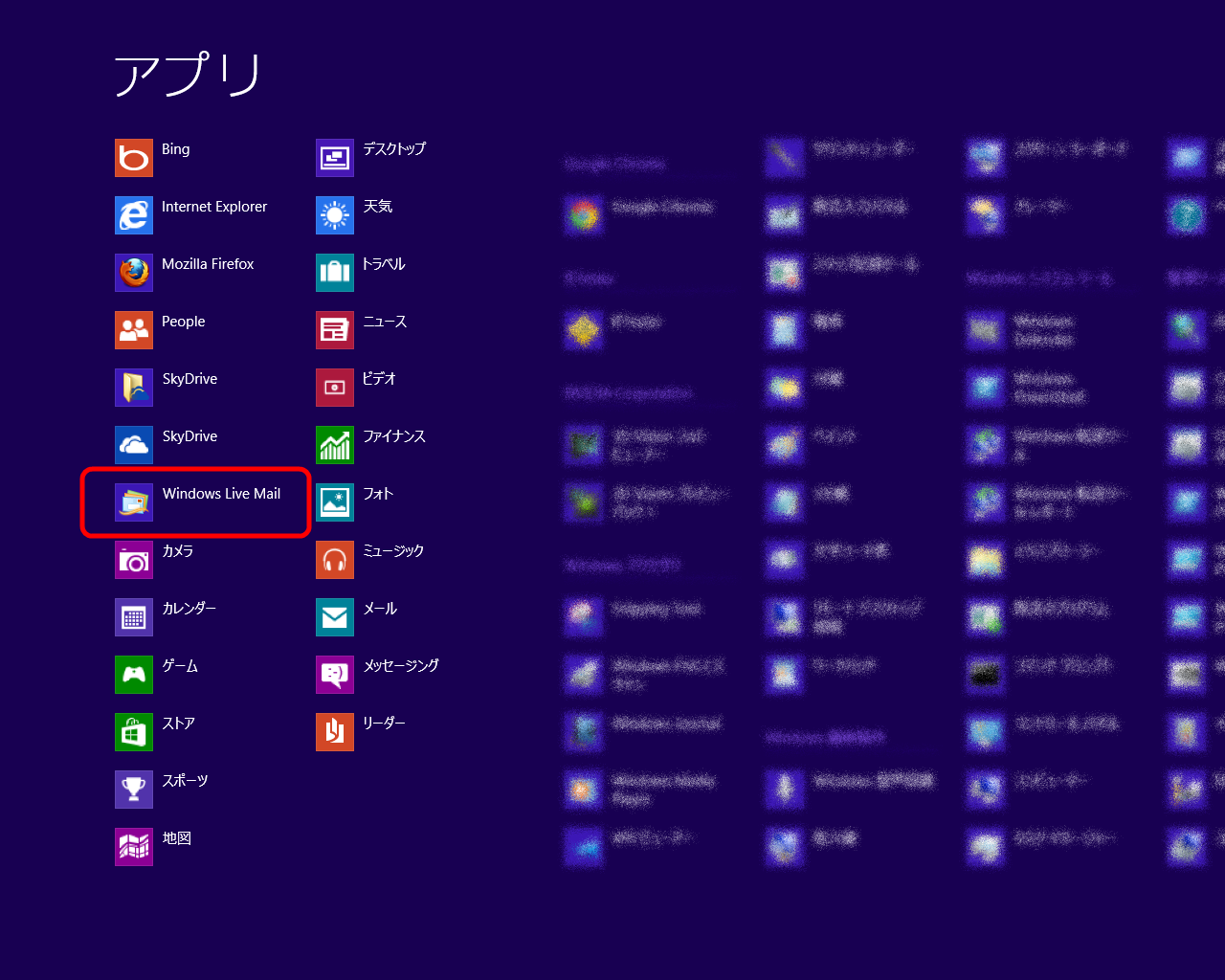Open the メッセージング messaging app
Viewport: 1225px width, 980px height.
[335, 675]
